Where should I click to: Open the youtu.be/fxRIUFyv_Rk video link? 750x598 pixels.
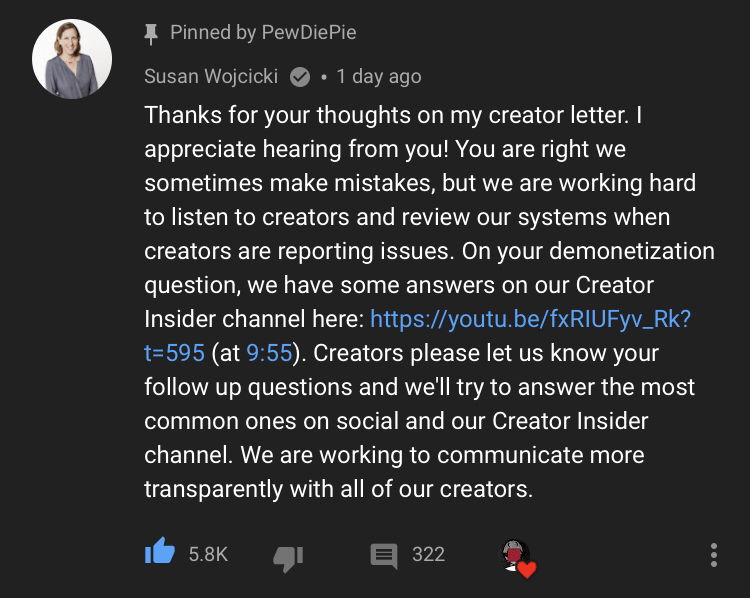point(530,319)
